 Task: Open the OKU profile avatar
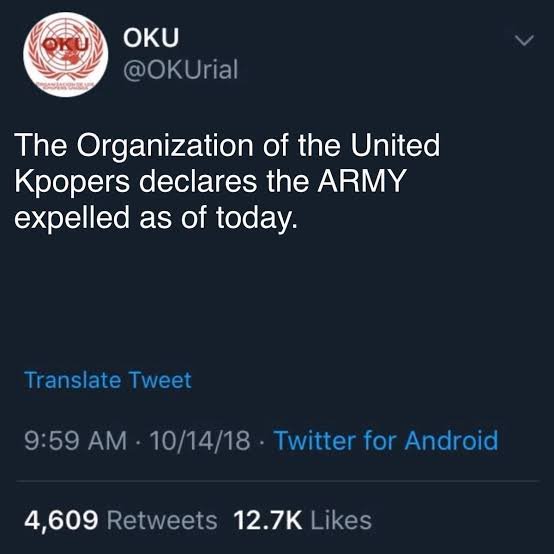click(66, 55)
